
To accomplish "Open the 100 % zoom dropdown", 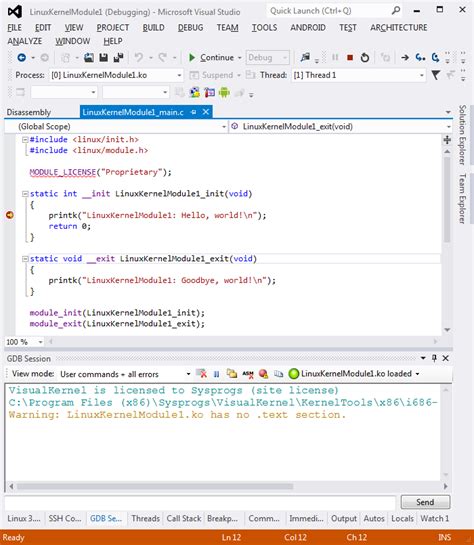I will [40, 342].
